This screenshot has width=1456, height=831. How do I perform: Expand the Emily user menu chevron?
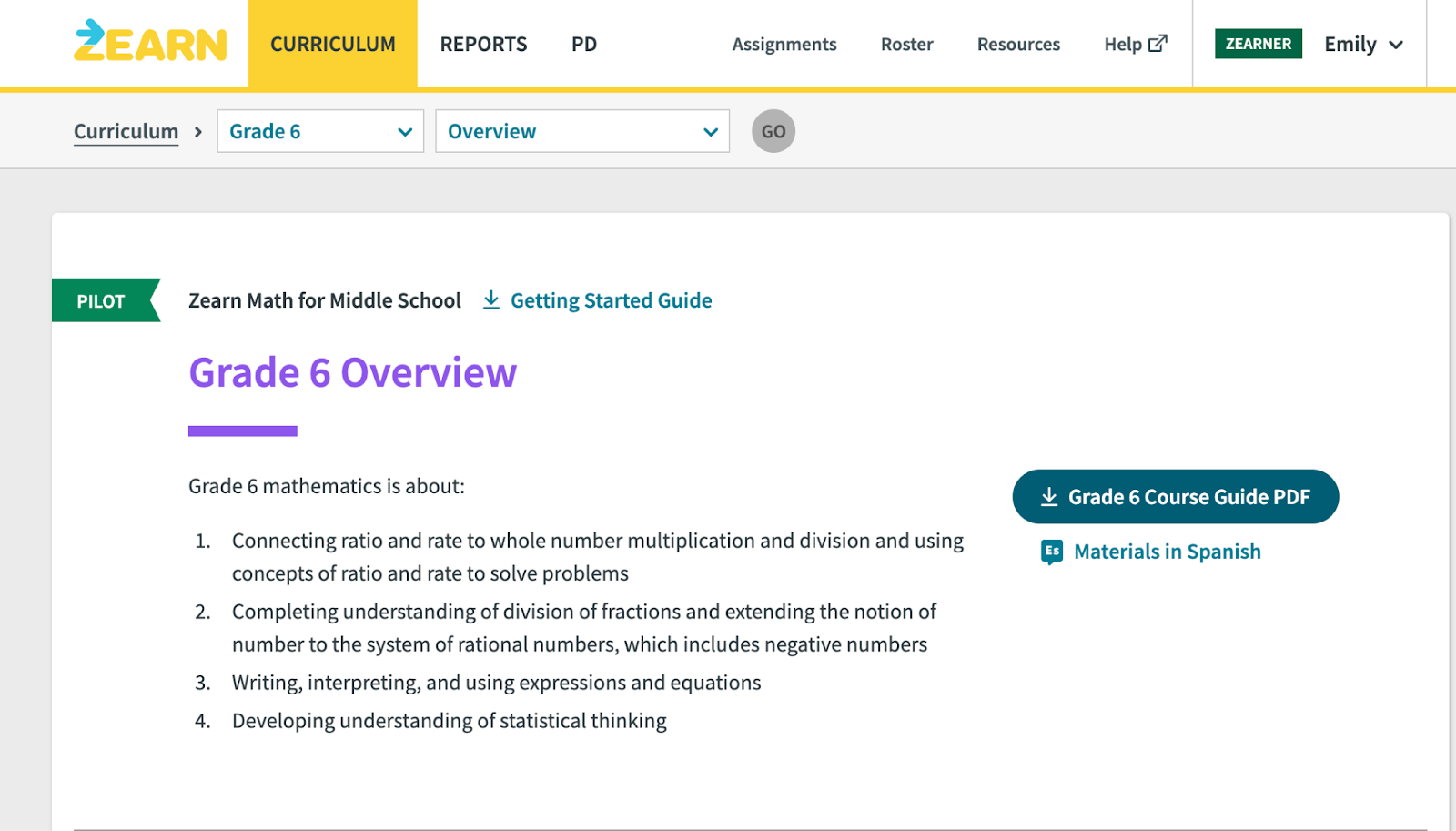(x=1396, y=45)
